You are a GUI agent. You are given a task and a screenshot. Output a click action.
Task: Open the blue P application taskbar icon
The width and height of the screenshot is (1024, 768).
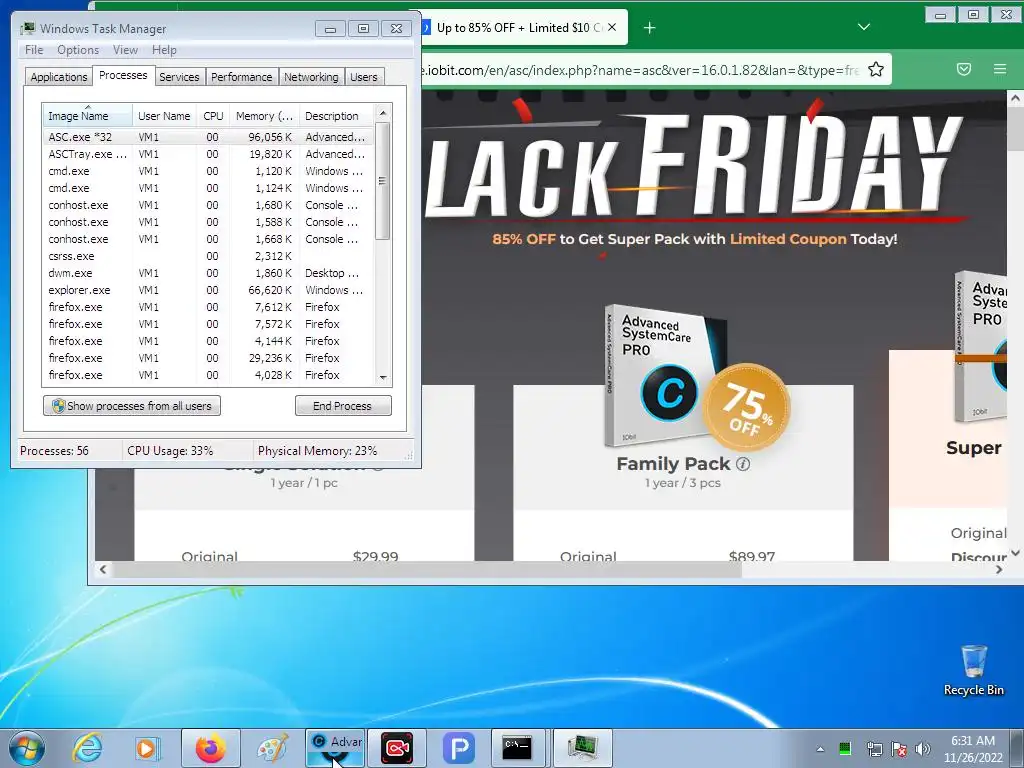(458, 748)
